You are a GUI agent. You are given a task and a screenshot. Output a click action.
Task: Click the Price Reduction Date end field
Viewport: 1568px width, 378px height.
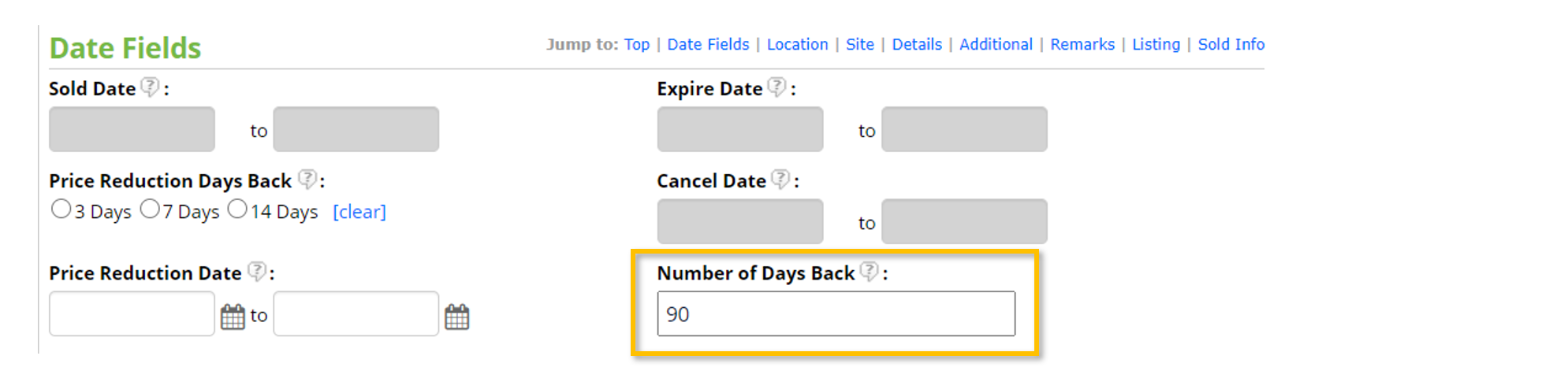tap(356, 314)
